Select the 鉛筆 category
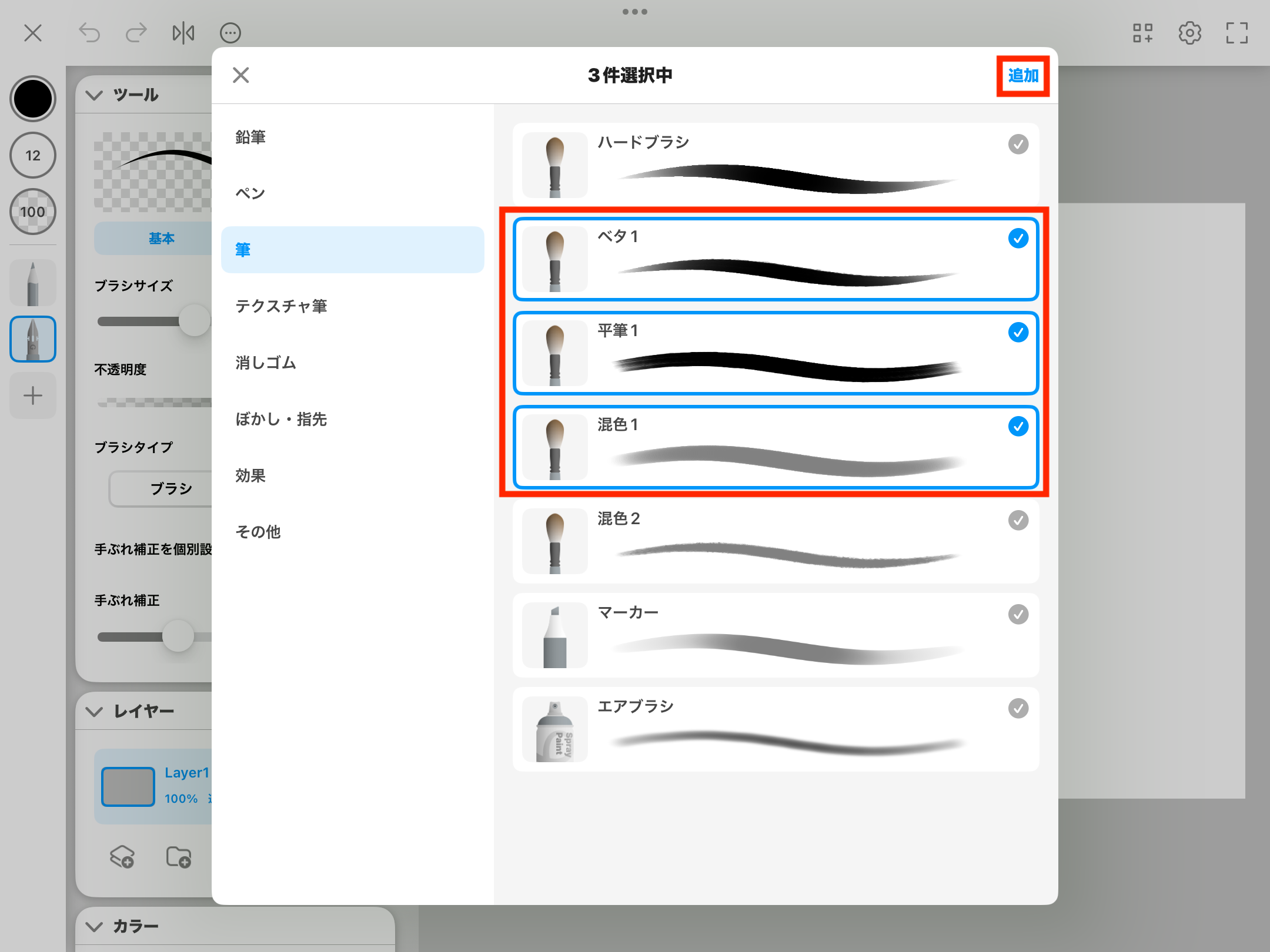The height and width of the screenshot is (952, 1270). [x=353, y=137]
